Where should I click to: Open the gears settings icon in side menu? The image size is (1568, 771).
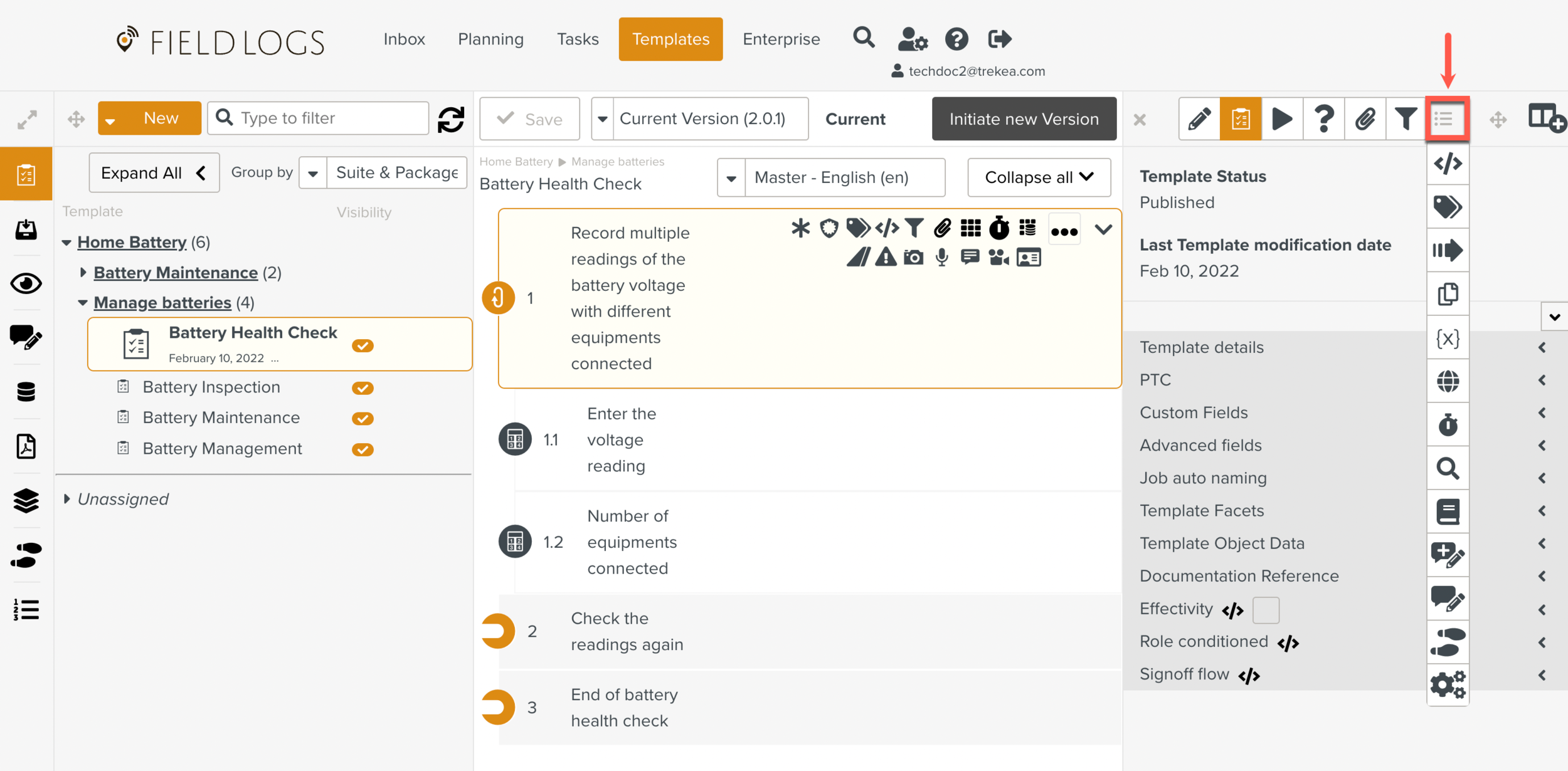pos(1448,684)
